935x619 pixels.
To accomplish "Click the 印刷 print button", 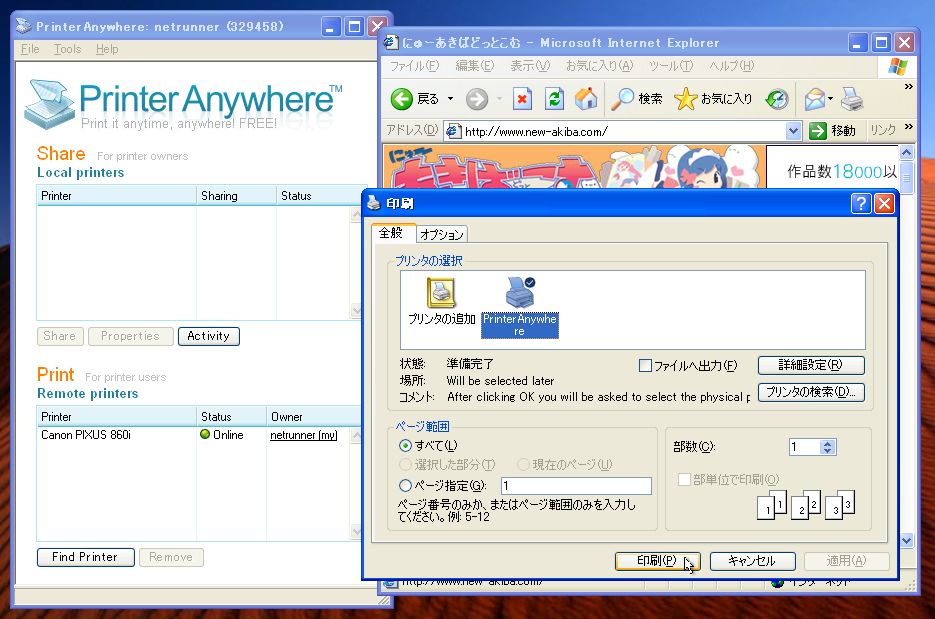I will 658,561.
